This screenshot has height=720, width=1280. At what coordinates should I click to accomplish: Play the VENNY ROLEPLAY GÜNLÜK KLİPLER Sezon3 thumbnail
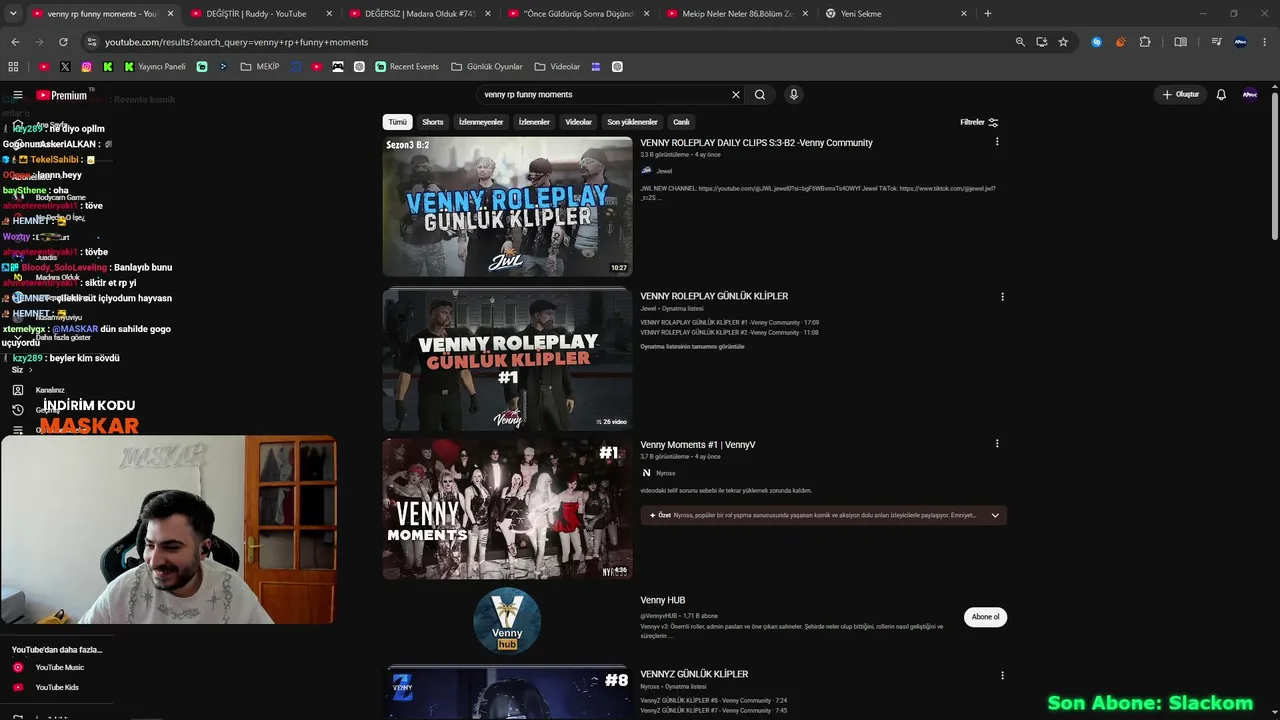508,207
